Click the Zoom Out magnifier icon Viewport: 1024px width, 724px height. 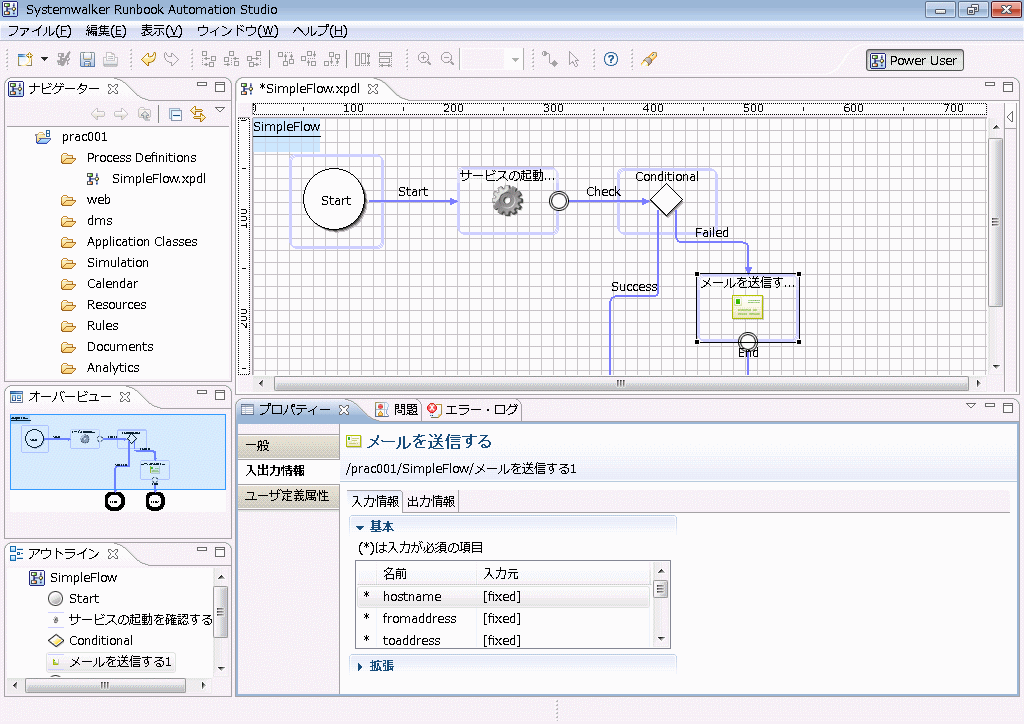(x=447, y=59)
